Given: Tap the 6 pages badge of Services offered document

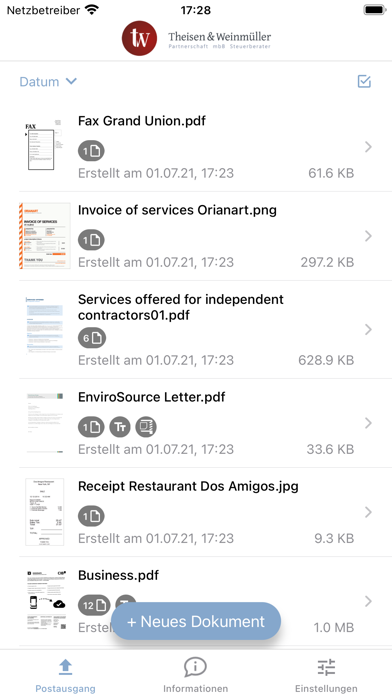Looking at the screenshot, I should click(92, 339).
